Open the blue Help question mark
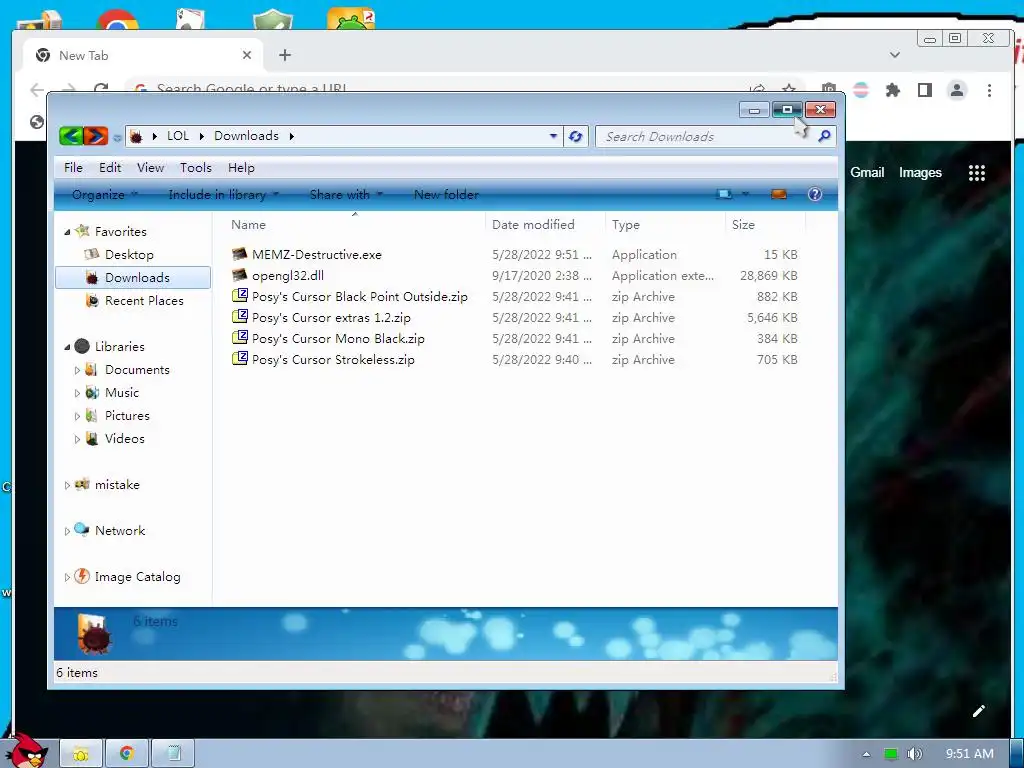Viewport: 1024px width, 768px height. tap(814, 194)
